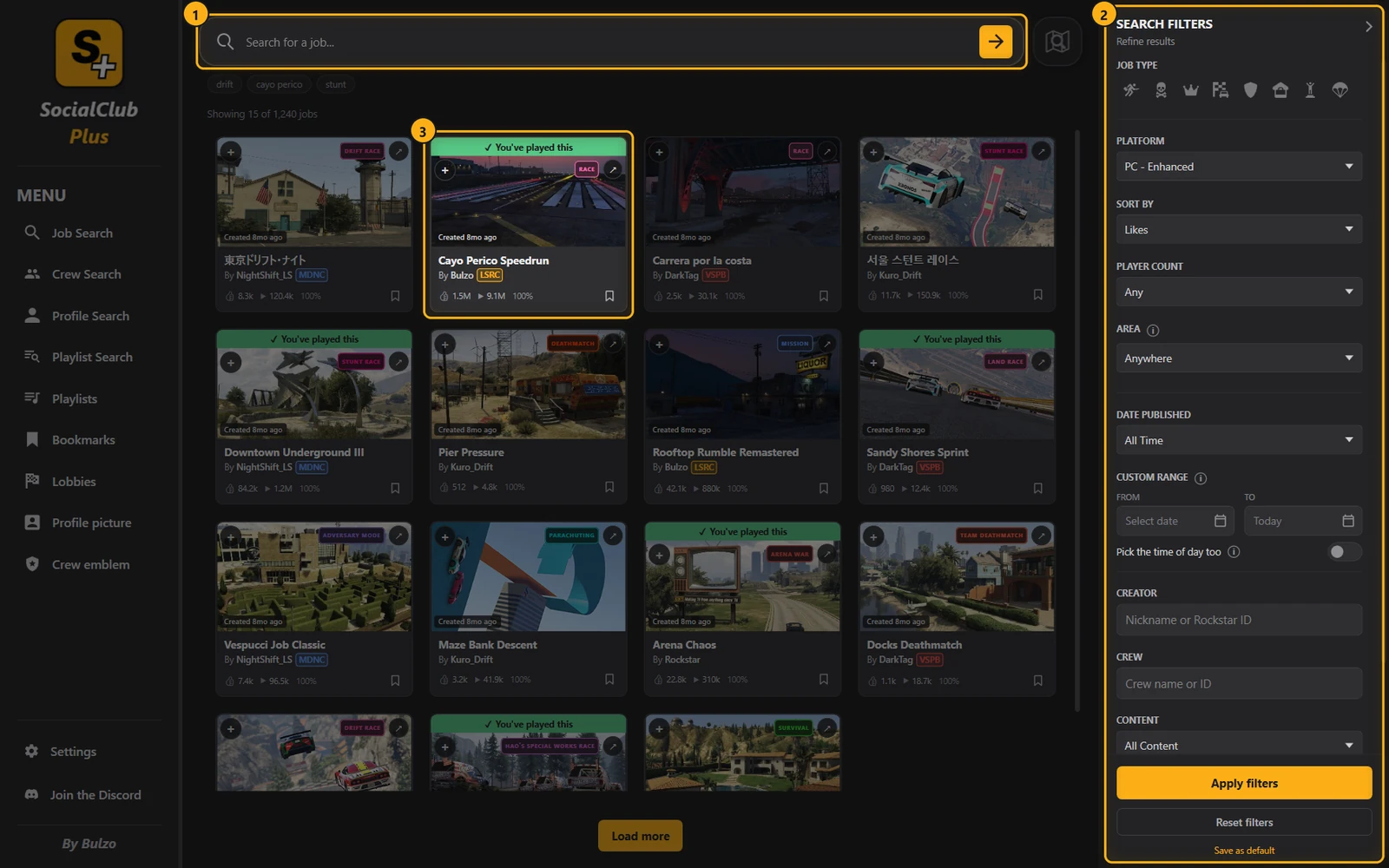Focus the Creator nickname or Rockstar ID field
Viewport: 1389px width, 868px height.
point(1239,620)
